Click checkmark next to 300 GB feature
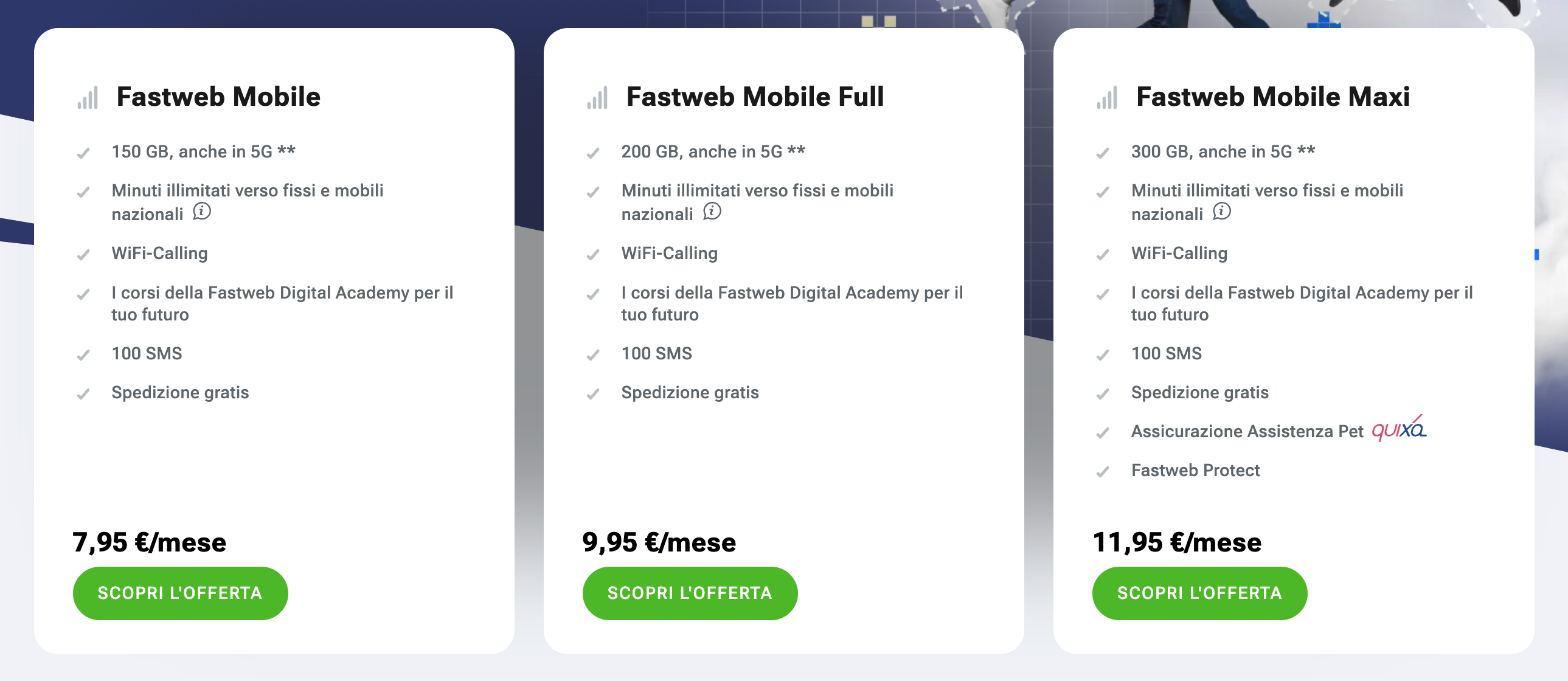The image size is (1568, 681). pyautogui.click(x=1102, y=153)
